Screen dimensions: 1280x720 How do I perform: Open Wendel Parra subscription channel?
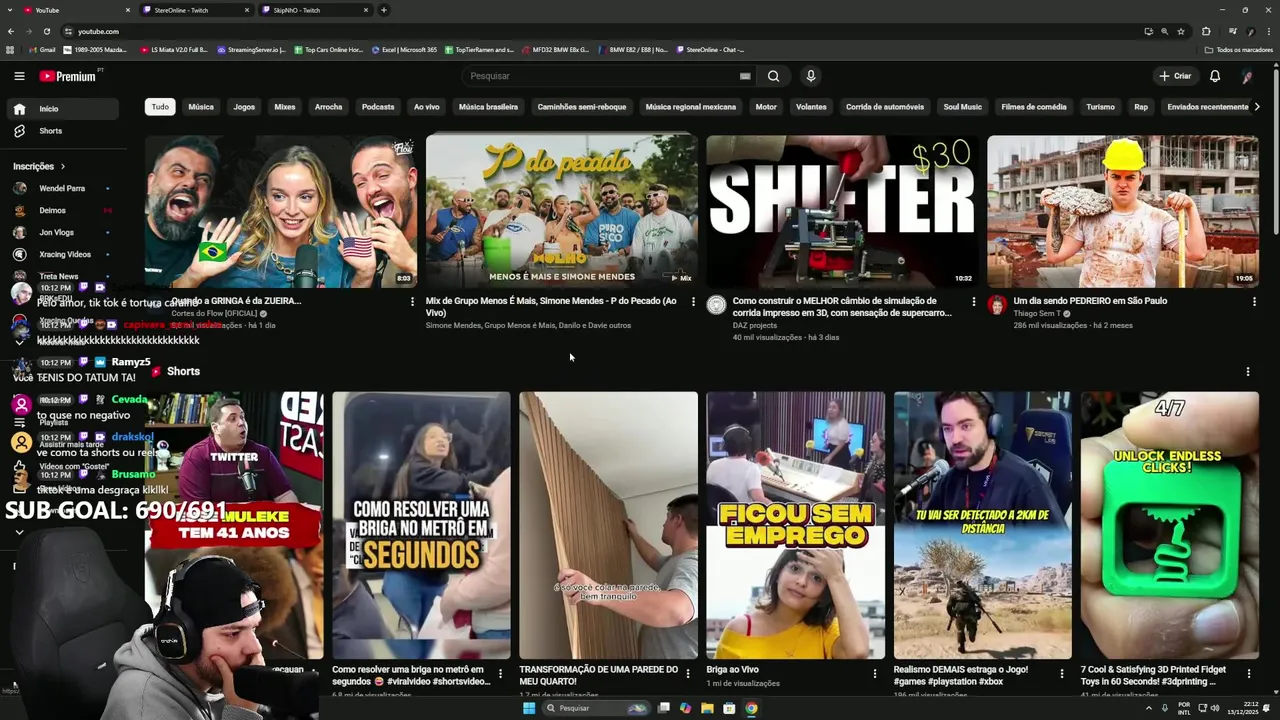61,188
